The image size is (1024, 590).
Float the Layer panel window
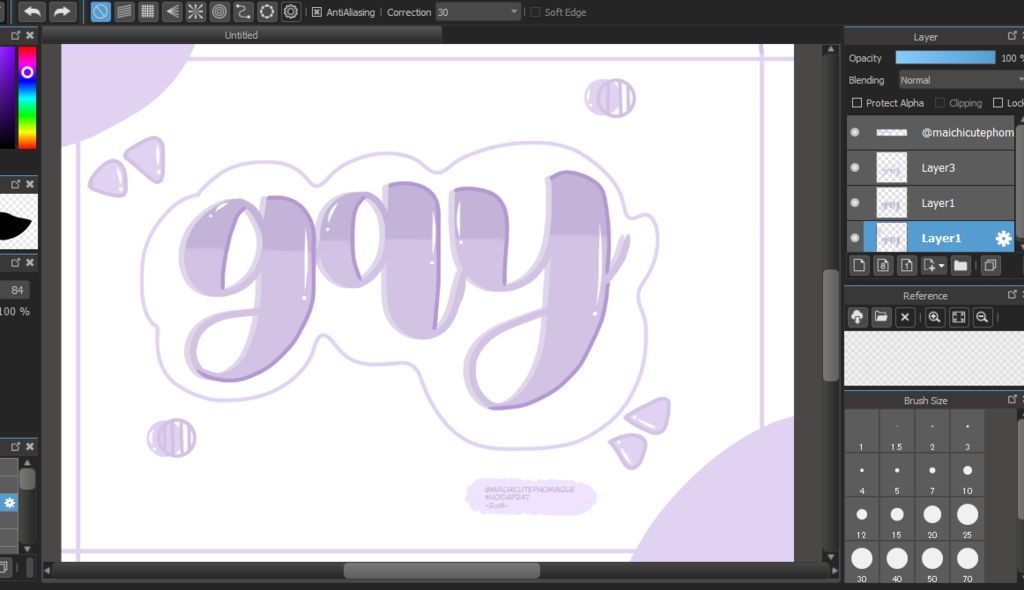1012,35
